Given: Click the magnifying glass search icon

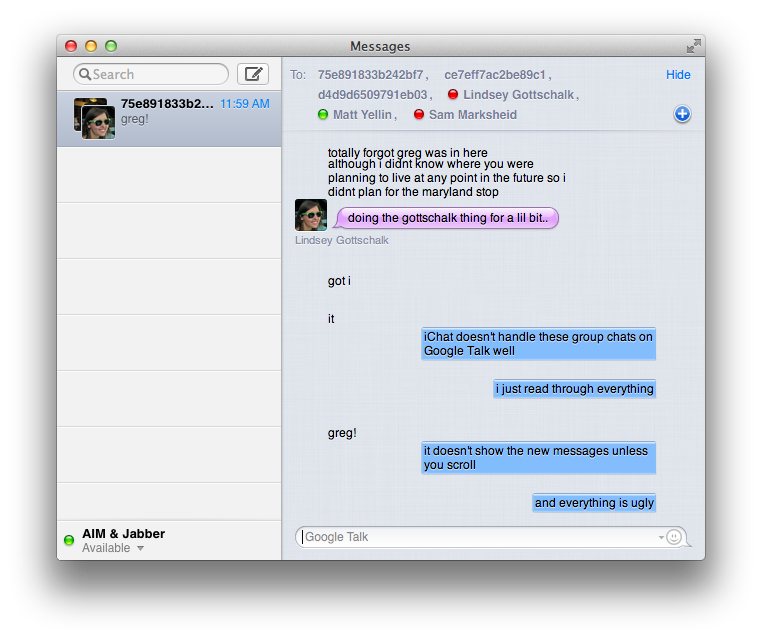Looking at the screenshot, I should pyautogui.click(x=85, y=74).
